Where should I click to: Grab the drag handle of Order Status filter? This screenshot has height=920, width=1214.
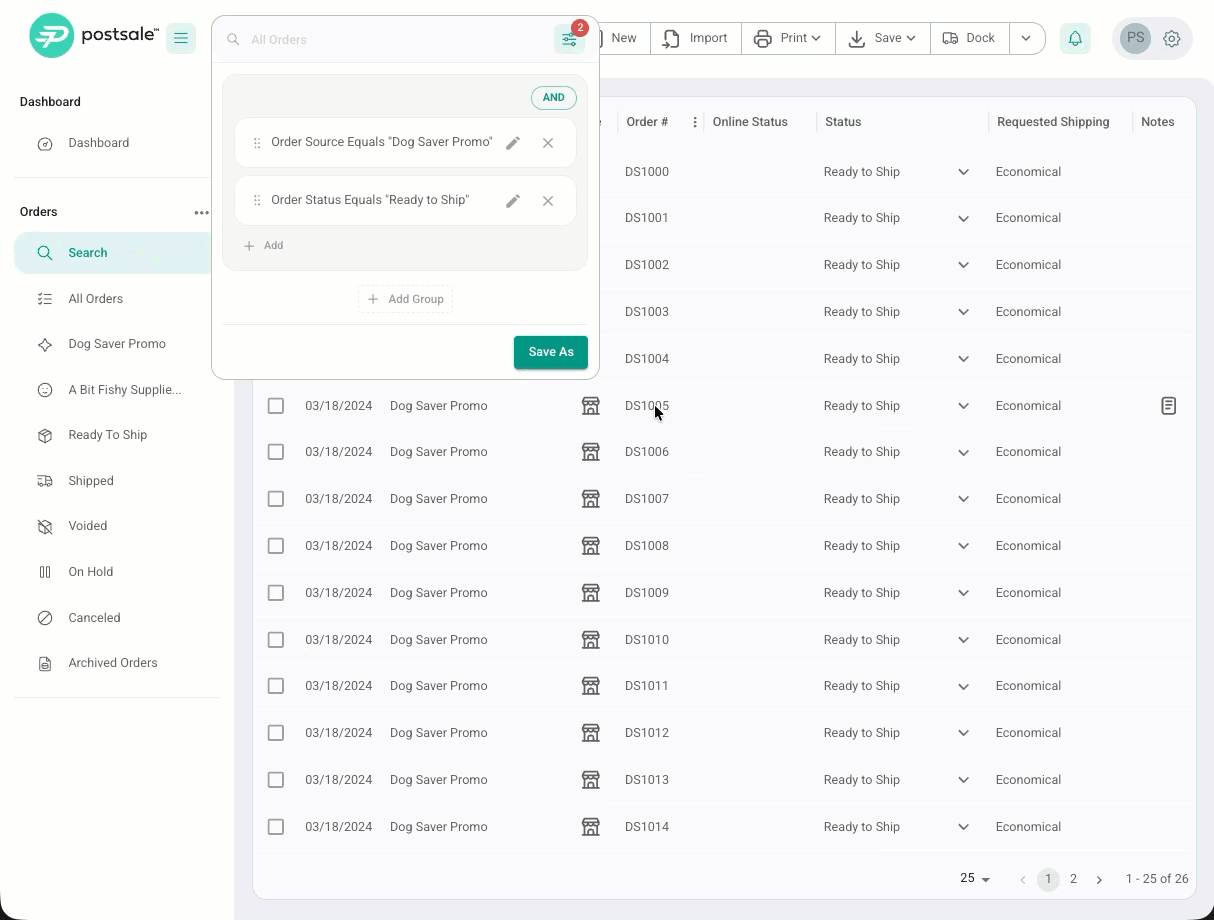click(257, 201)
